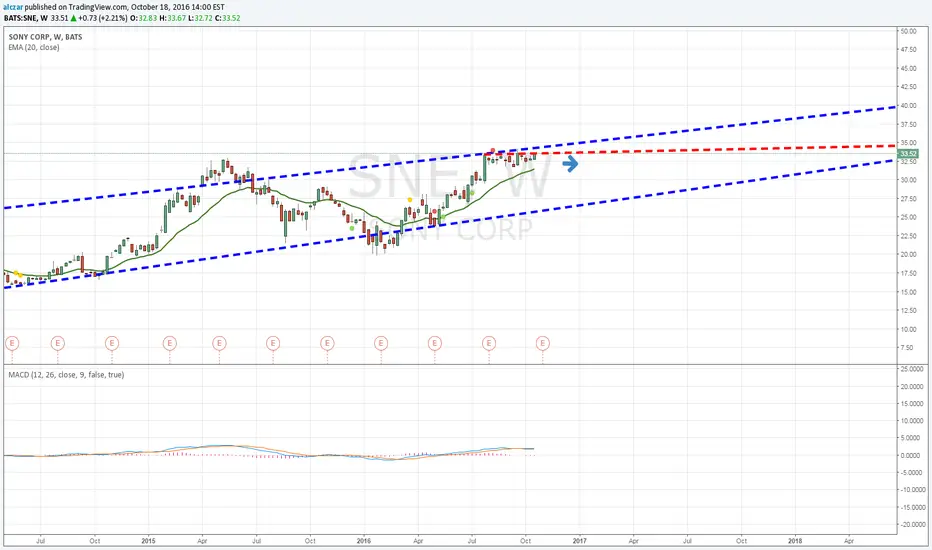Click the earnings E marker just after Oct 2015
Viewport: 932px width, 550px height.
tap(327, 343)
